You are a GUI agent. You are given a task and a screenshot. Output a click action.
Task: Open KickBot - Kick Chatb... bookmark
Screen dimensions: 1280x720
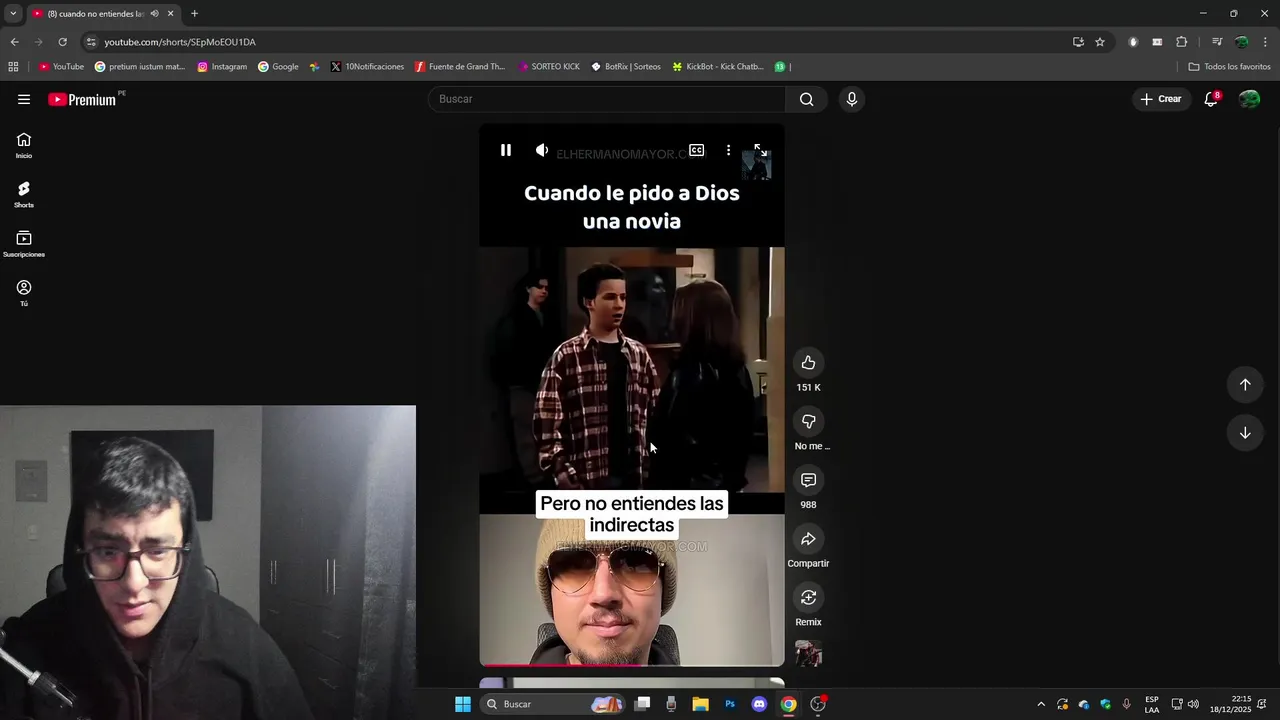pos(718,67)
